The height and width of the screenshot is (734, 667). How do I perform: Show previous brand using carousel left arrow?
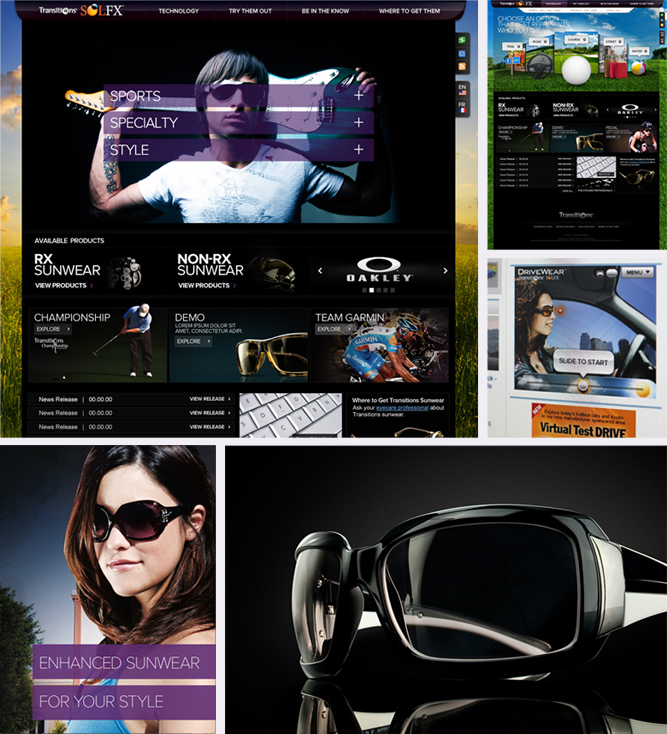coord(320,271)
